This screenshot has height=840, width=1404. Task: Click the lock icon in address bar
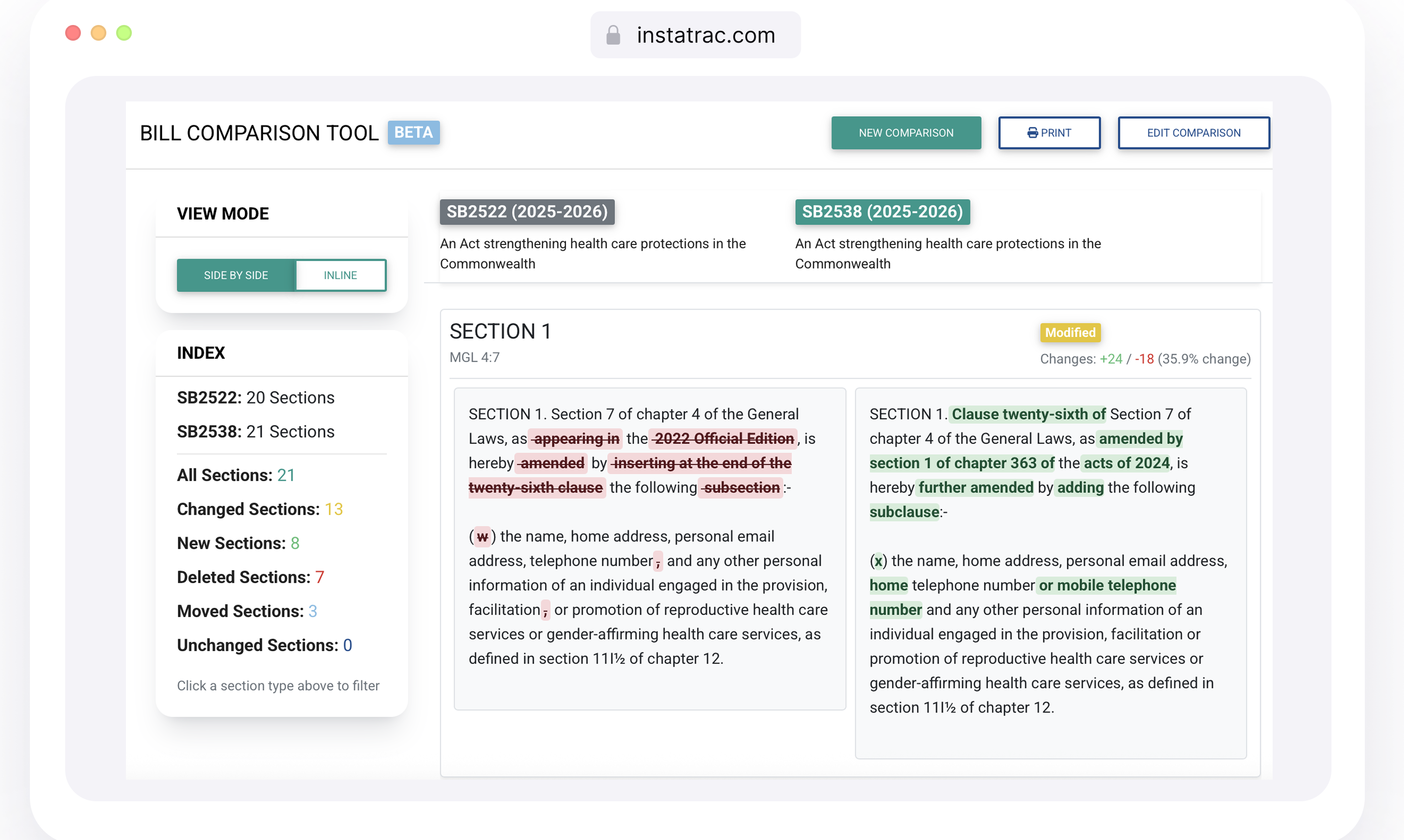(x=613, y=35)
